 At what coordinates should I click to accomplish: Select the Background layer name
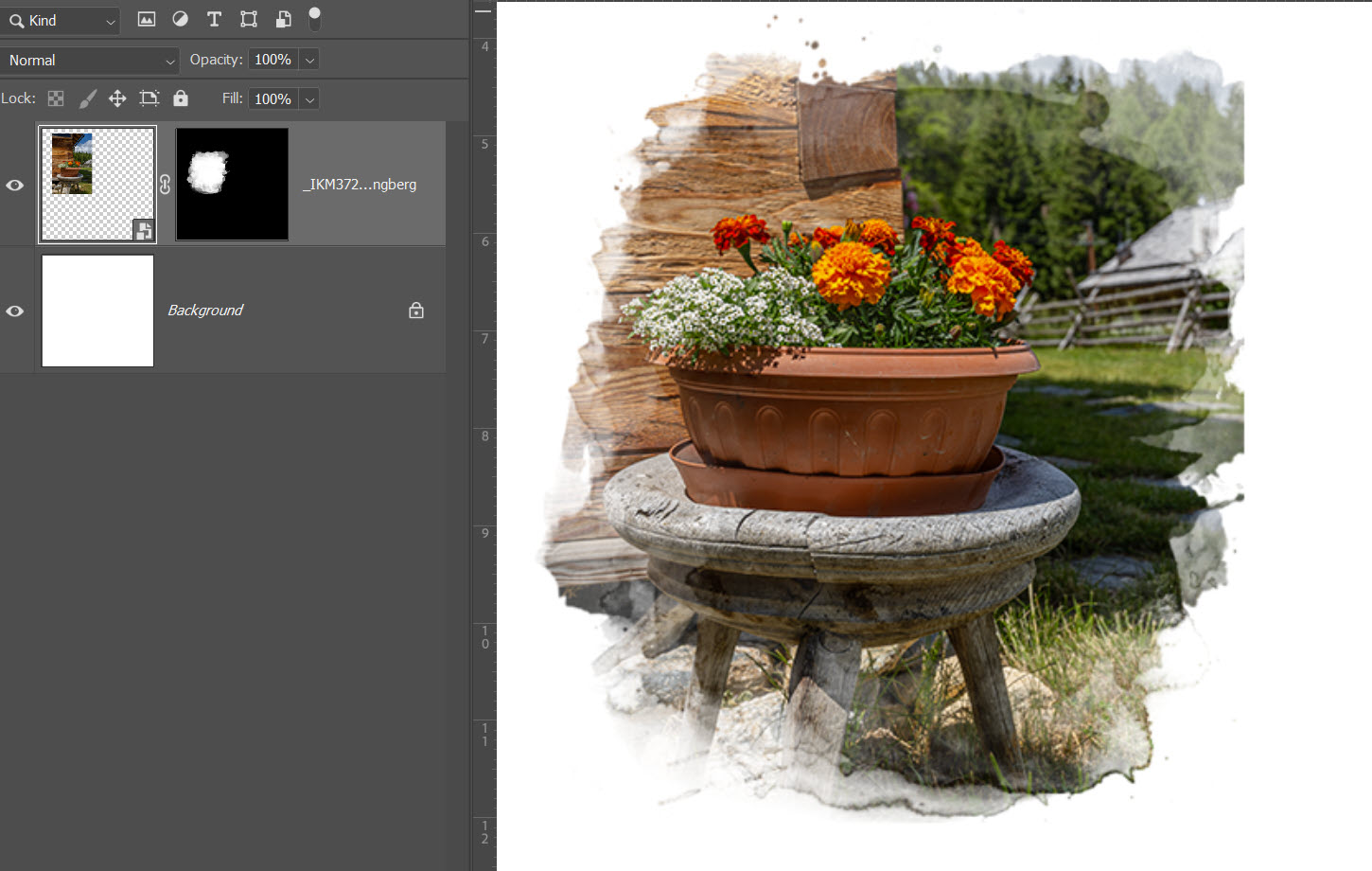[205, 311]
